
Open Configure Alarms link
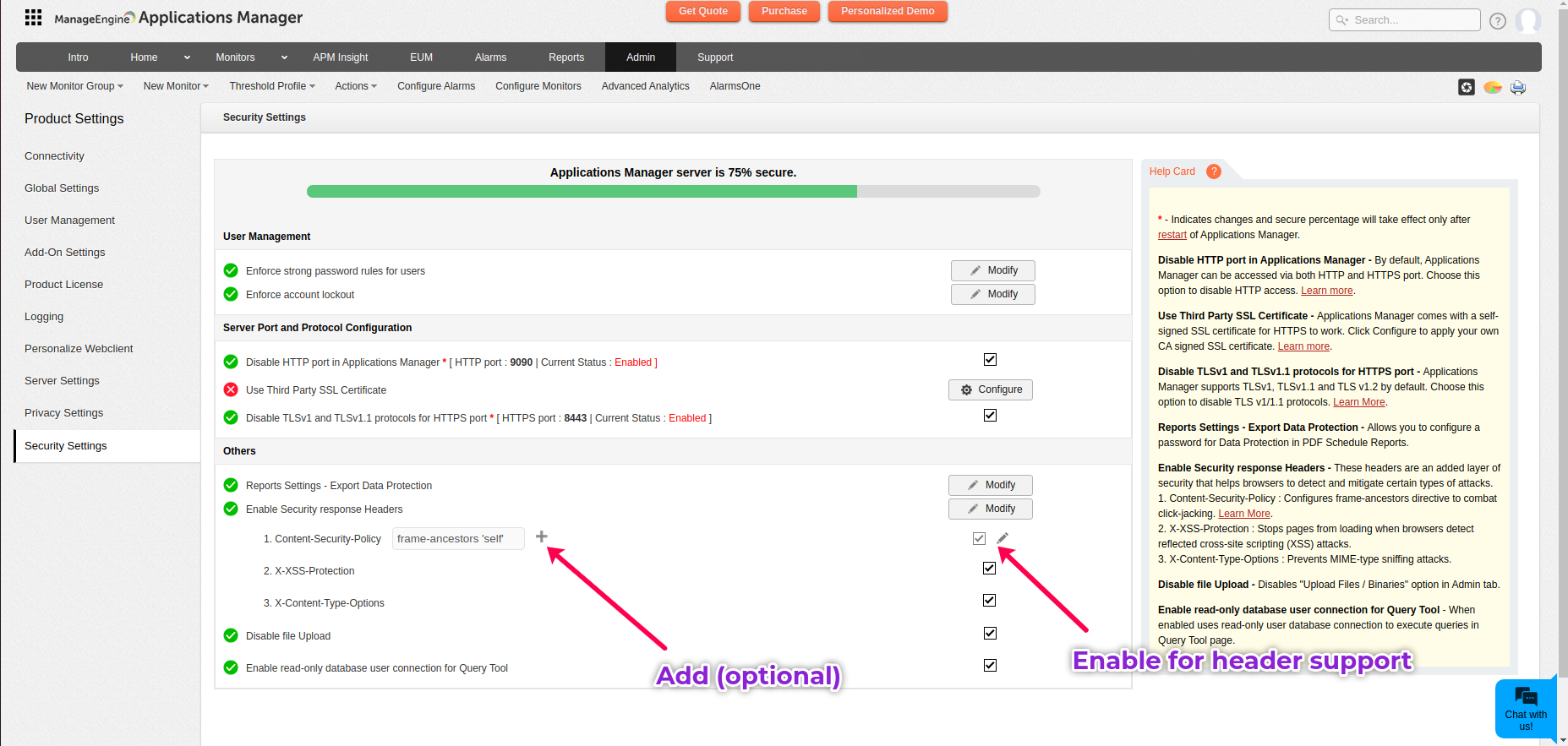(x=436, y=86)
